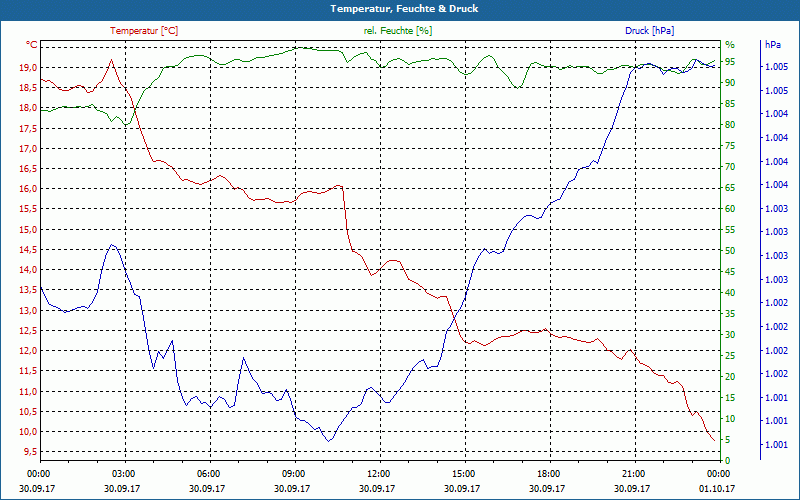This screenshot has width=800, height=500.
Task: Pick the 16,5 temperature axis value
Action: (28, 169)
